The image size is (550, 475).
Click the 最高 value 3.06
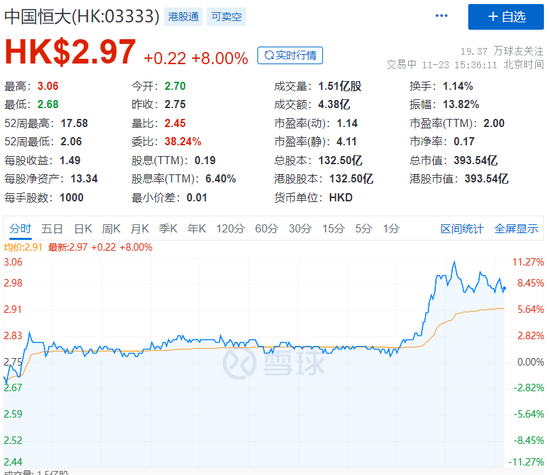click(x=48, y=86)
